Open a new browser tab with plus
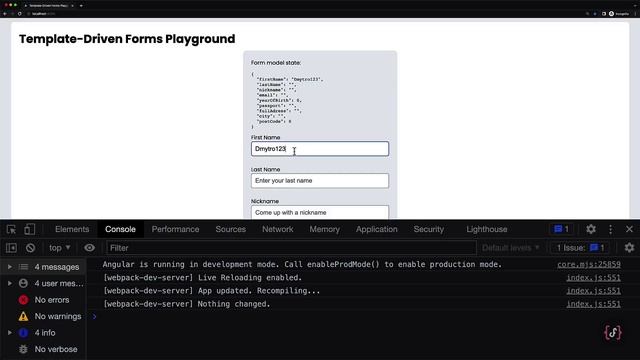The height and width of the screenshot is (360, 640). pos(81,5)
